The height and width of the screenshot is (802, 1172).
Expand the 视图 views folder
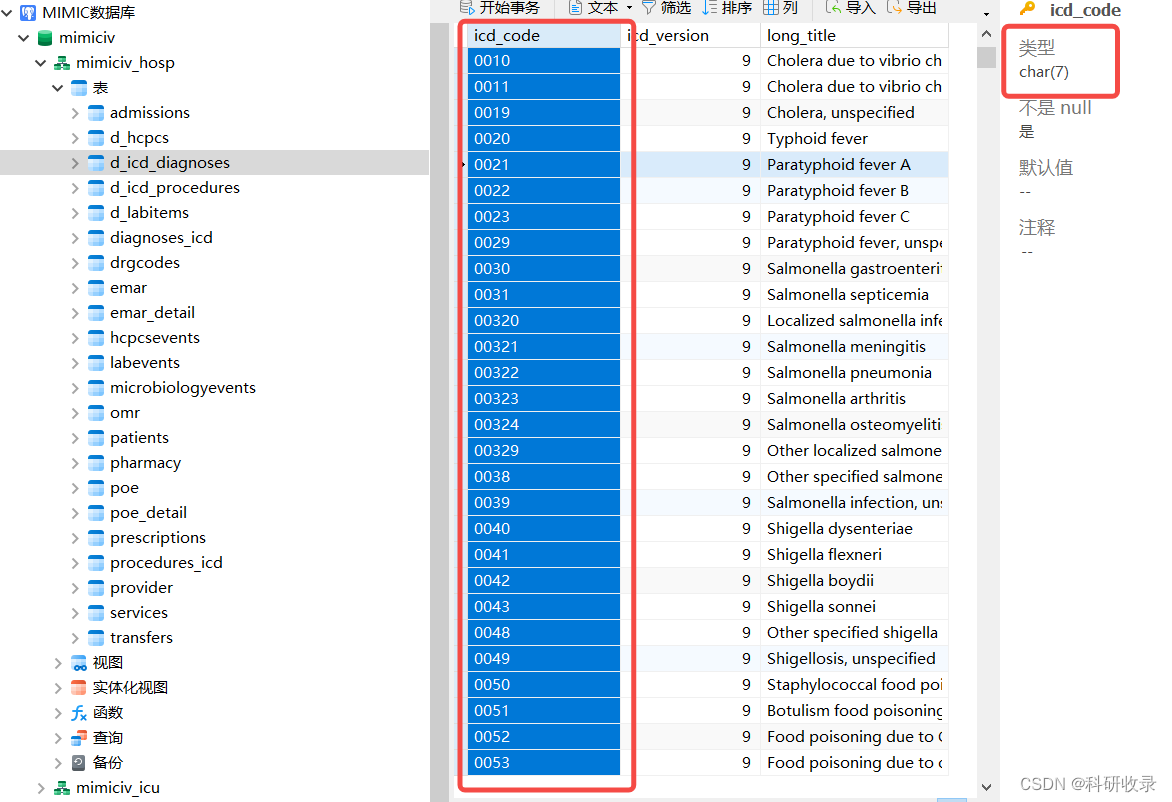58,663
